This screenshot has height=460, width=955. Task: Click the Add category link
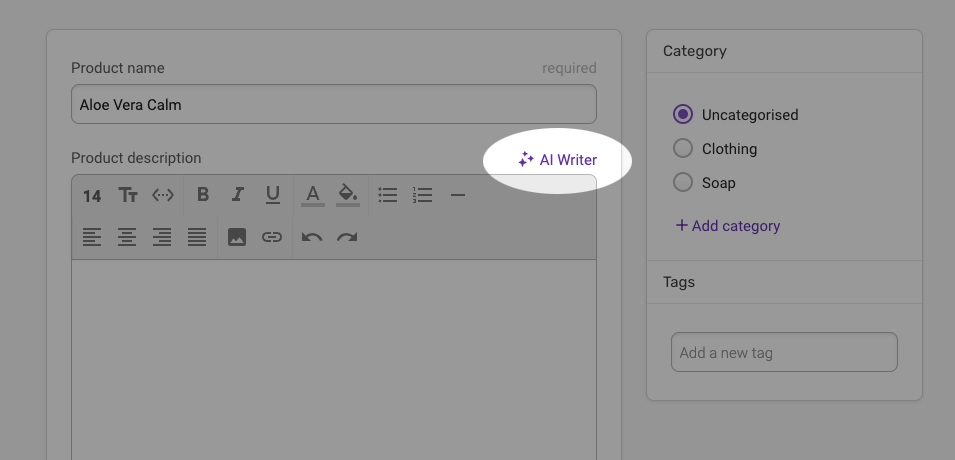(728, 225)
